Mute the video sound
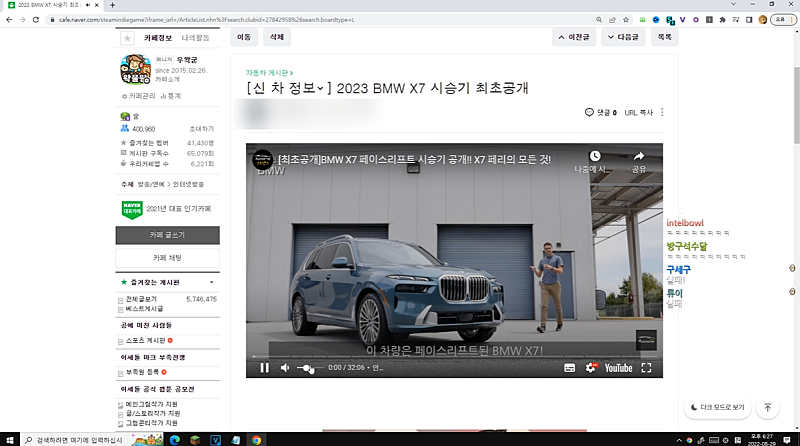The width and height of the screenshot is (800, 446). [285, 368]
